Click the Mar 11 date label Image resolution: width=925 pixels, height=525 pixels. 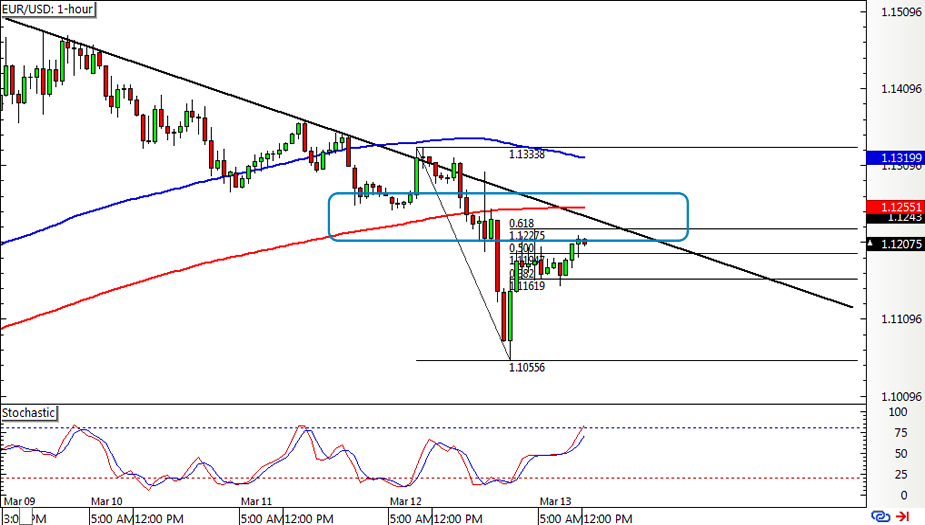[256, 501]
